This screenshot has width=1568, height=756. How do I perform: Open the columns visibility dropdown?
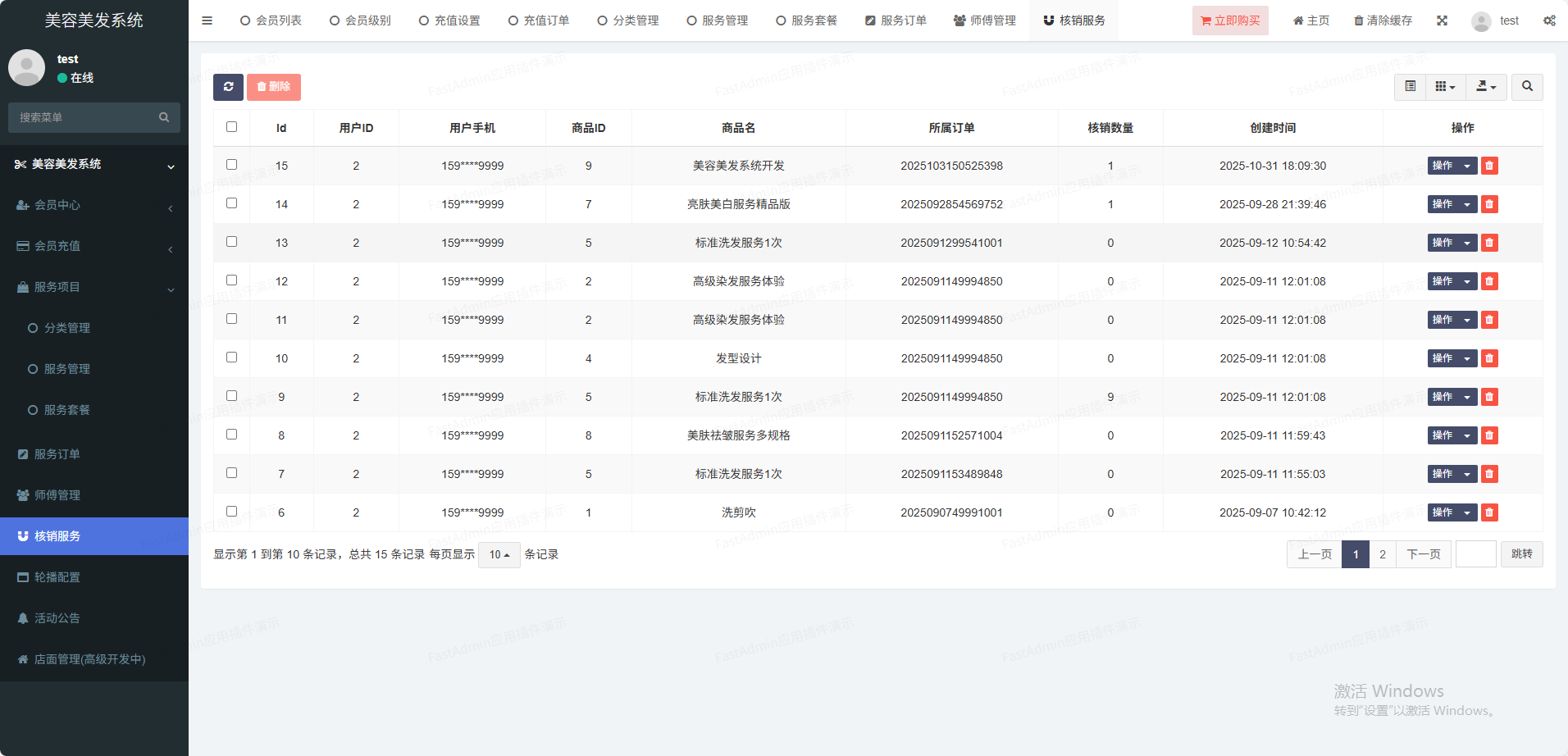coord(1445,87)
